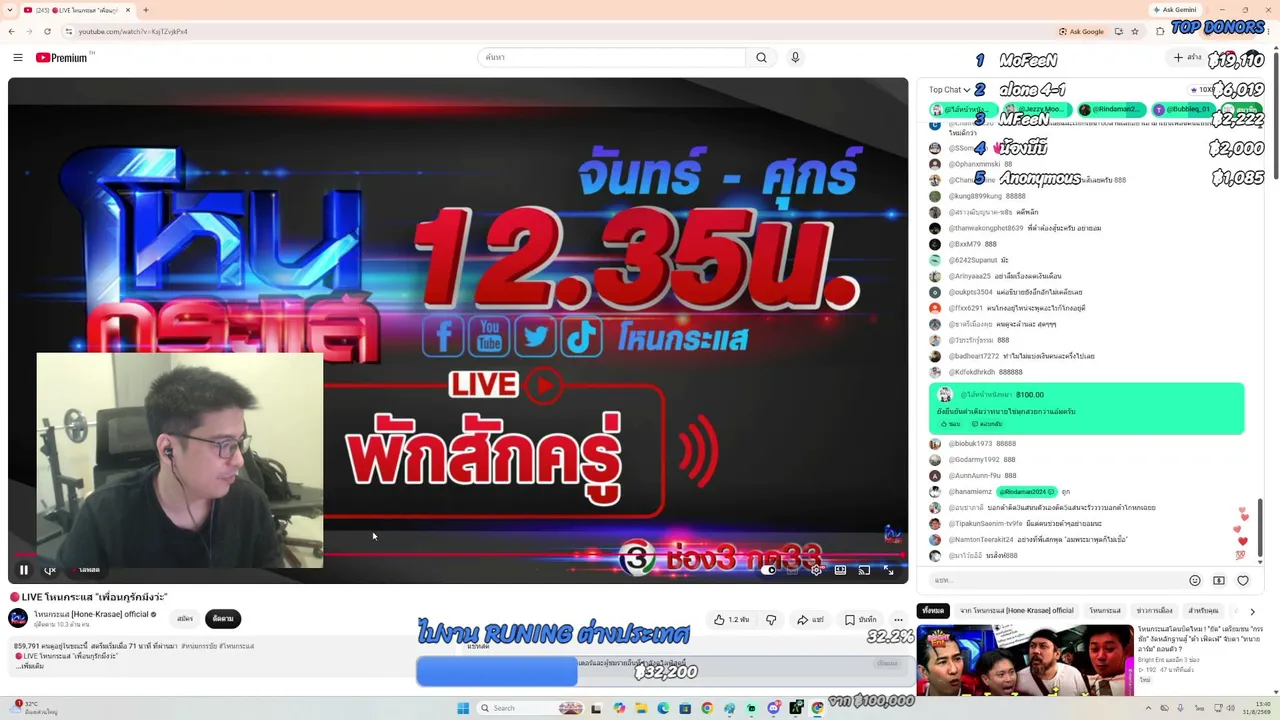Pause the live video
Image resolution: width=1280 pixels, height=720 pixels.
coord(24,570)
